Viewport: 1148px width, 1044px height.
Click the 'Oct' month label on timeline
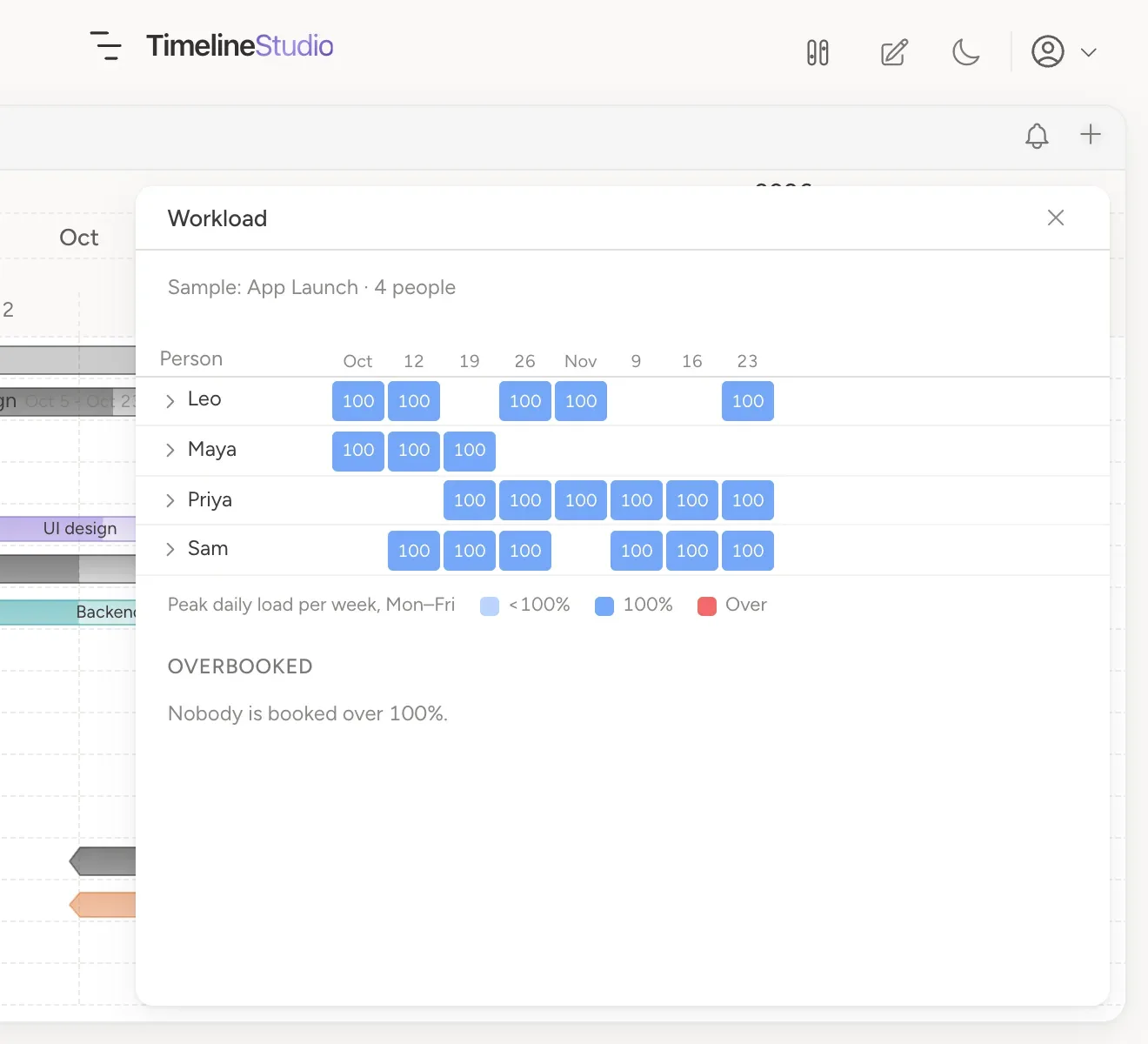79,238
